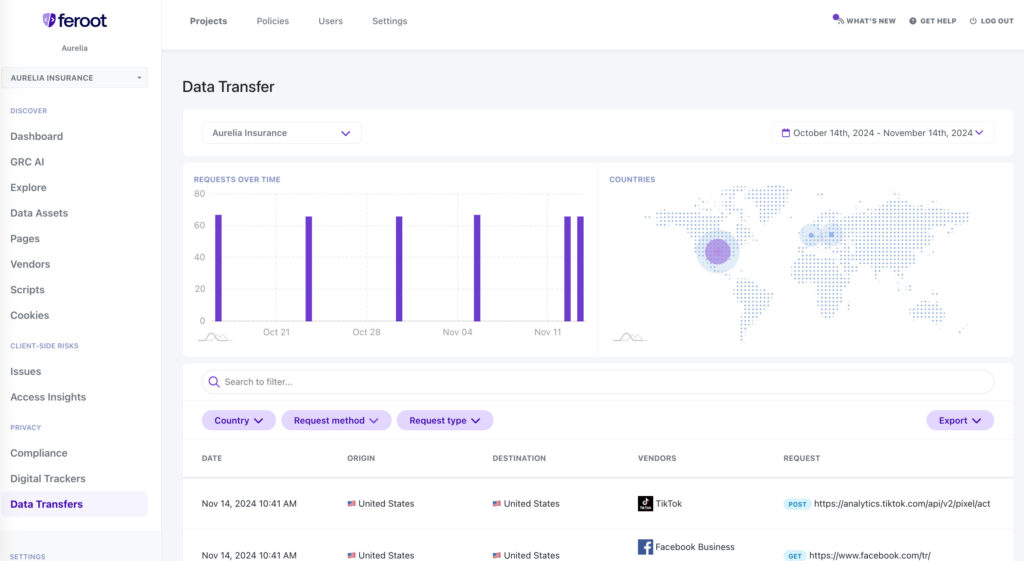
Task: Open the Request method filter dropdown
Action: 336,421
